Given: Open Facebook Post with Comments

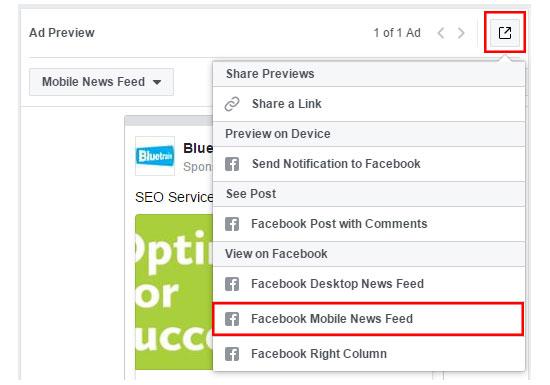Looking at the screenshot, I should [369, 224].
